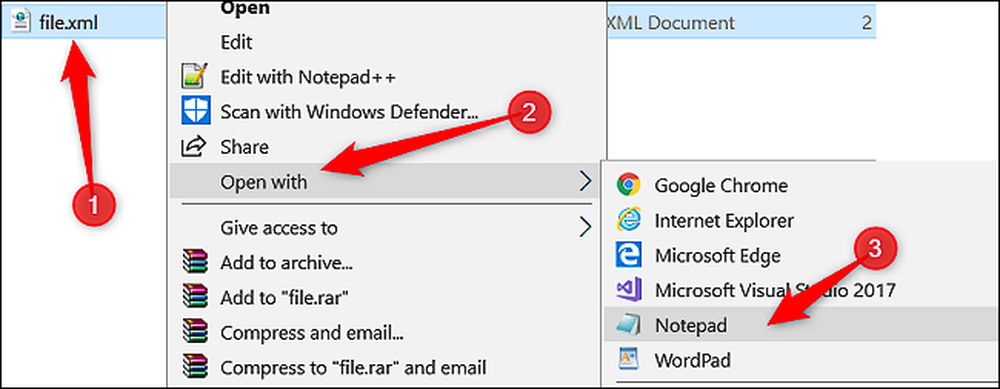Image resolution: width=1000 pixels, height=389 pixels.
Task: Click the Share arrow icon
Action: click(193, 147)
